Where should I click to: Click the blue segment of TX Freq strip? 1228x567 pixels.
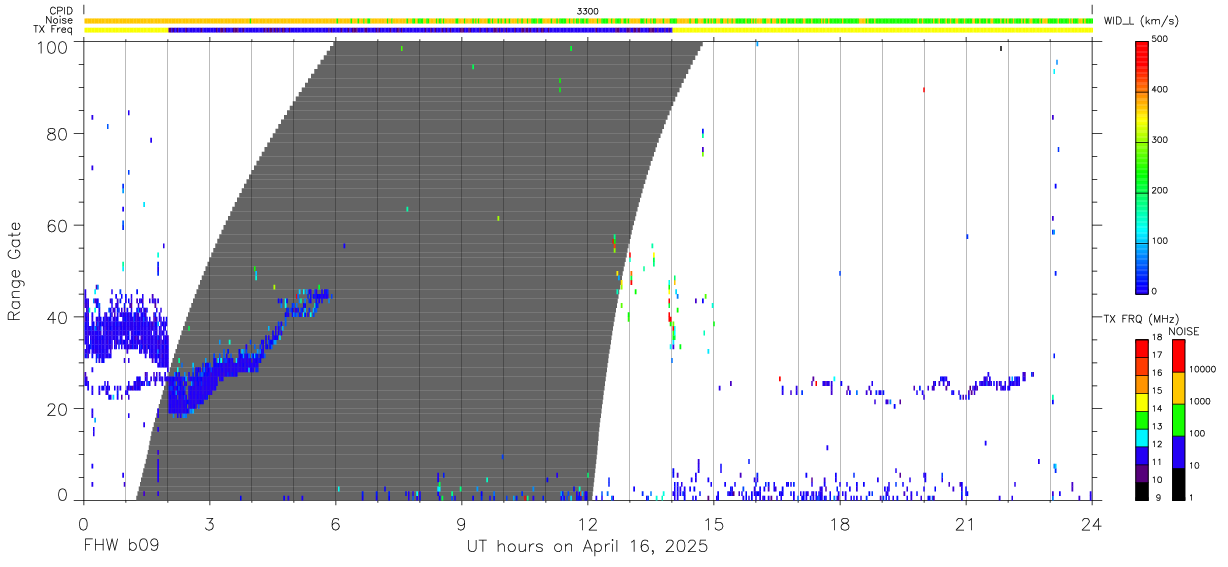click(x=420, y=30)
